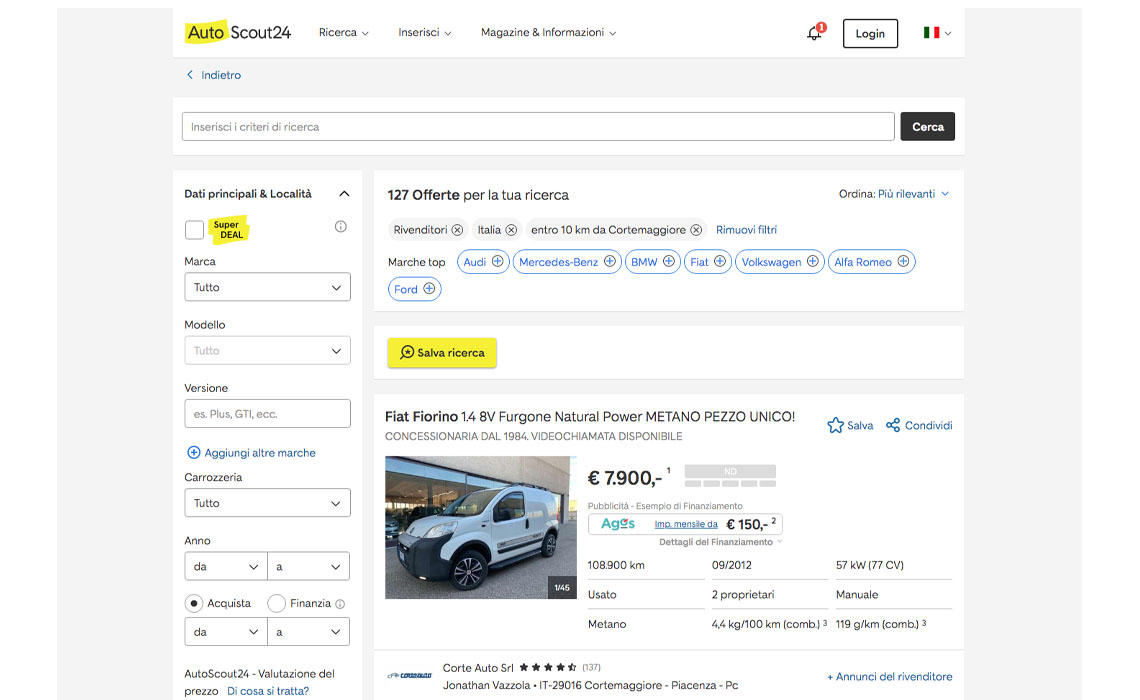The height and width of the screenshot is (700, 1140).
Task: Add Mercedes-Benz brand filter
Action: pyautogui.click(x=567, y=262)
